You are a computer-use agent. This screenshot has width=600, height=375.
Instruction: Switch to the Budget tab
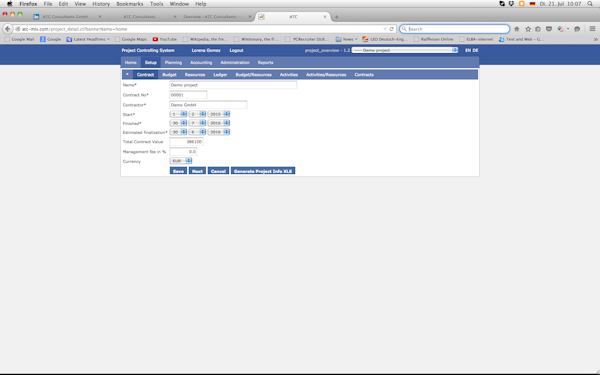coord(169,75)
